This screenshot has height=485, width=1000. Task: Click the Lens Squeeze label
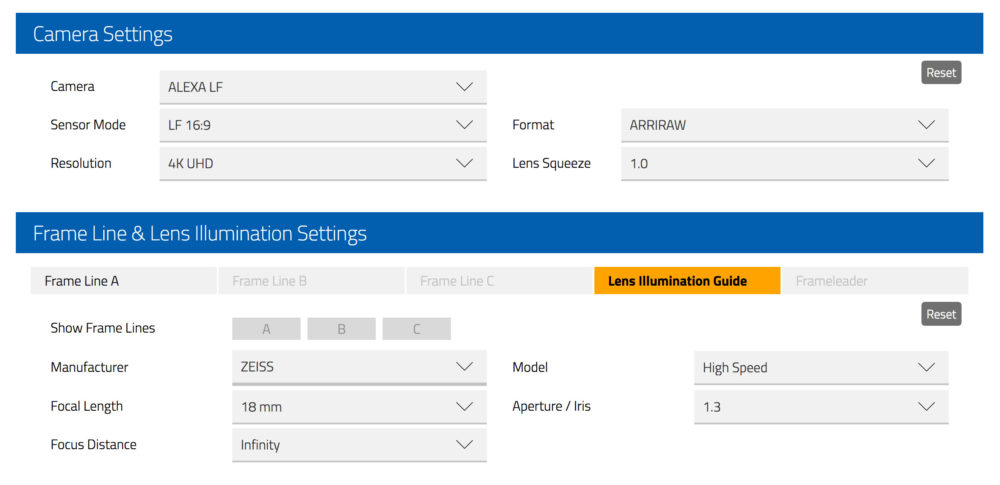tap(552, 163)
